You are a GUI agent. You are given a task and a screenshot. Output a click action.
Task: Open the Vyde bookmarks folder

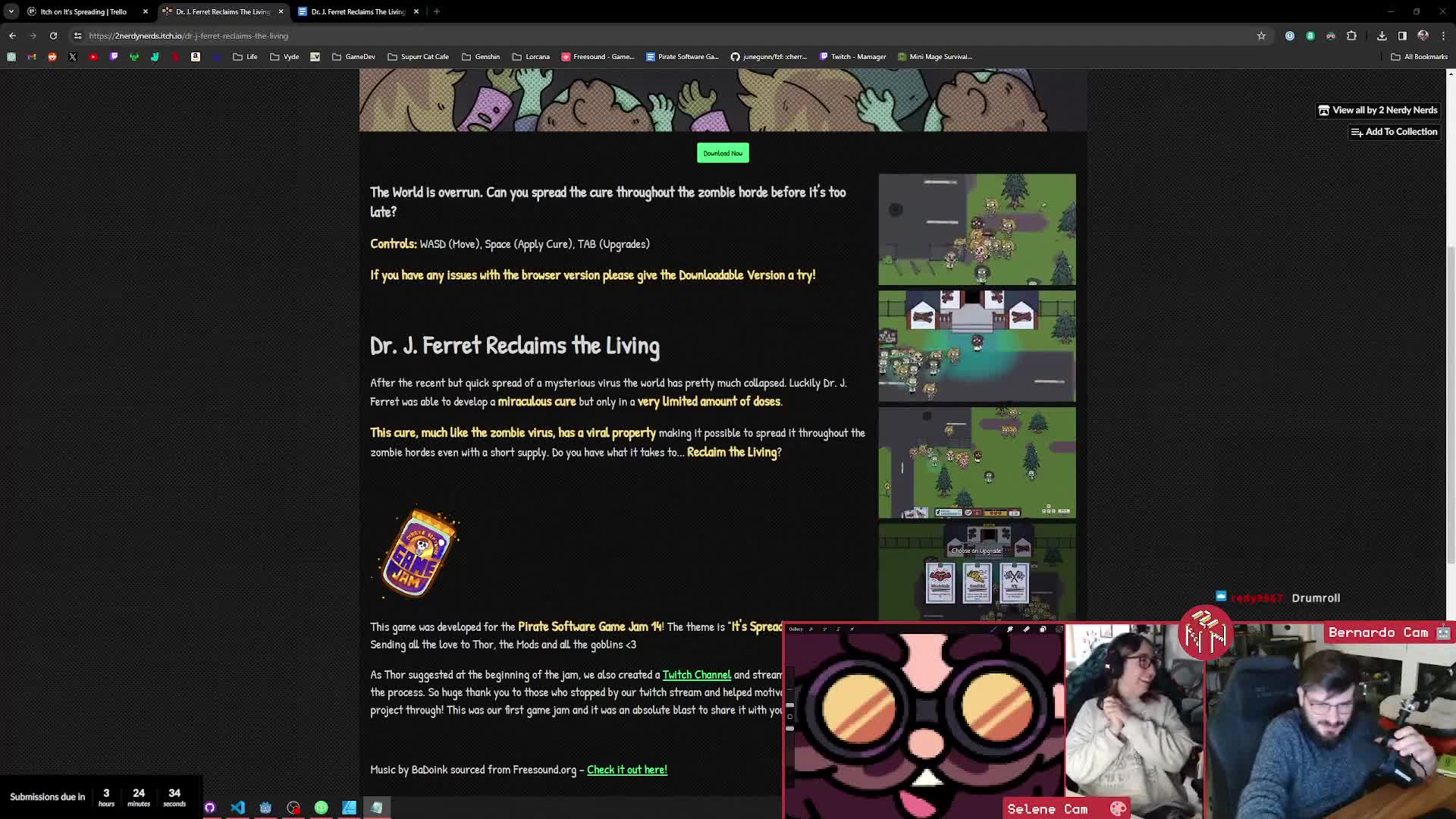[284, 57]
